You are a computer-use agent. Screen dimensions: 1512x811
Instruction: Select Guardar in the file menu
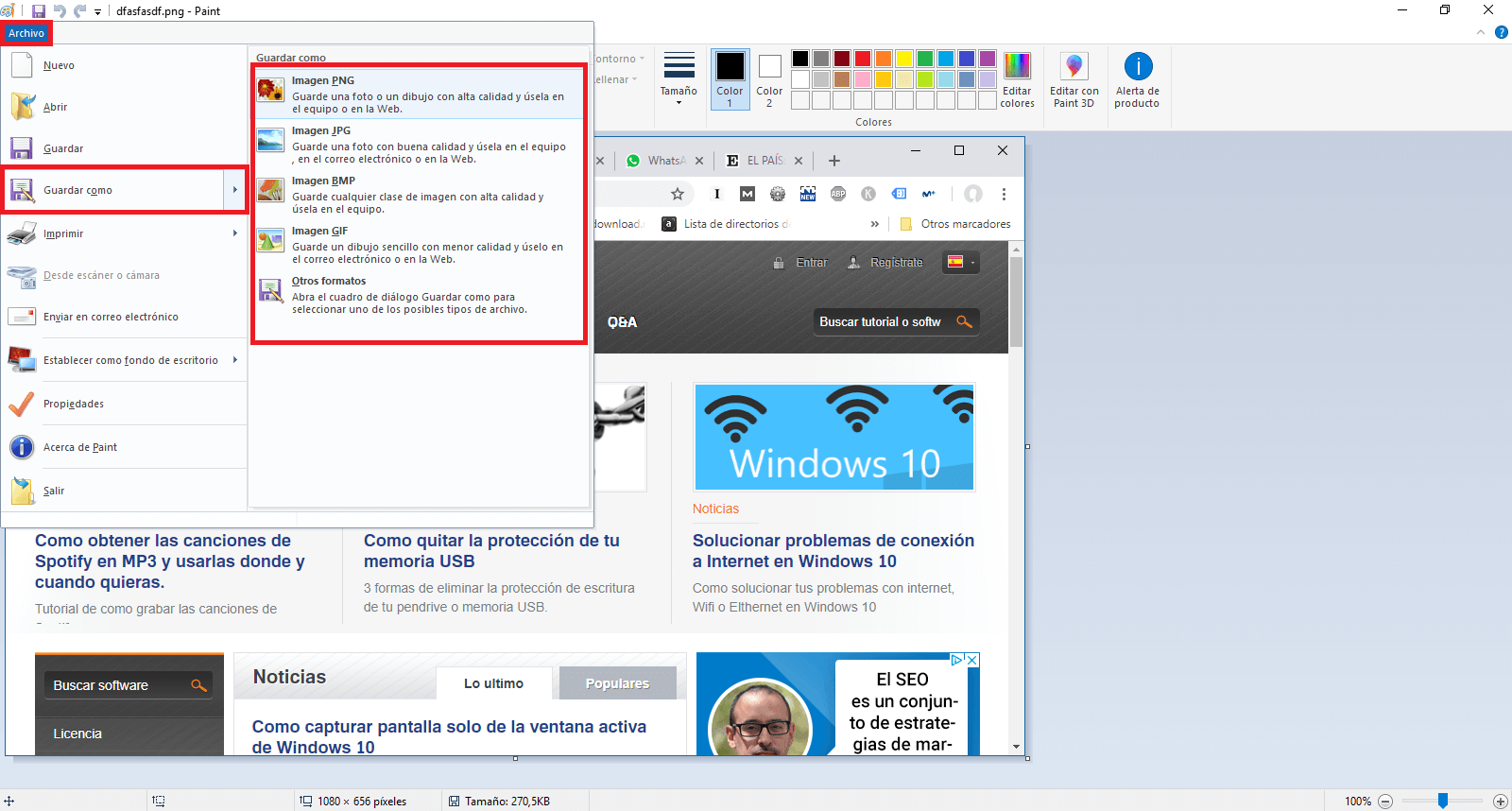click(124, 148)
